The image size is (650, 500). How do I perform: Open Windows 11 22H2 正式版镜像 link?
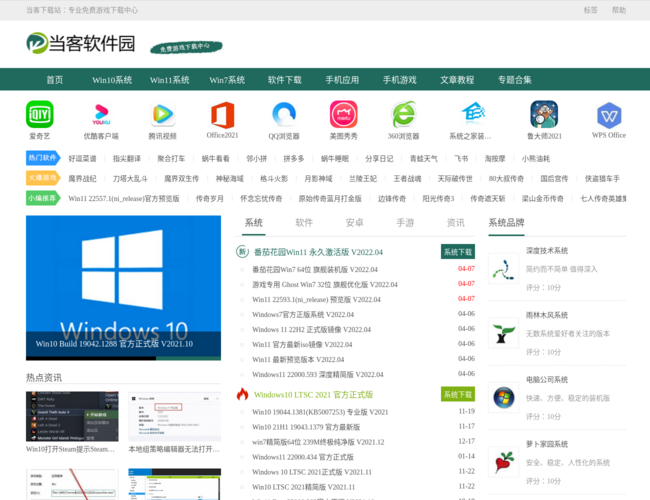[x=311, y=329]
